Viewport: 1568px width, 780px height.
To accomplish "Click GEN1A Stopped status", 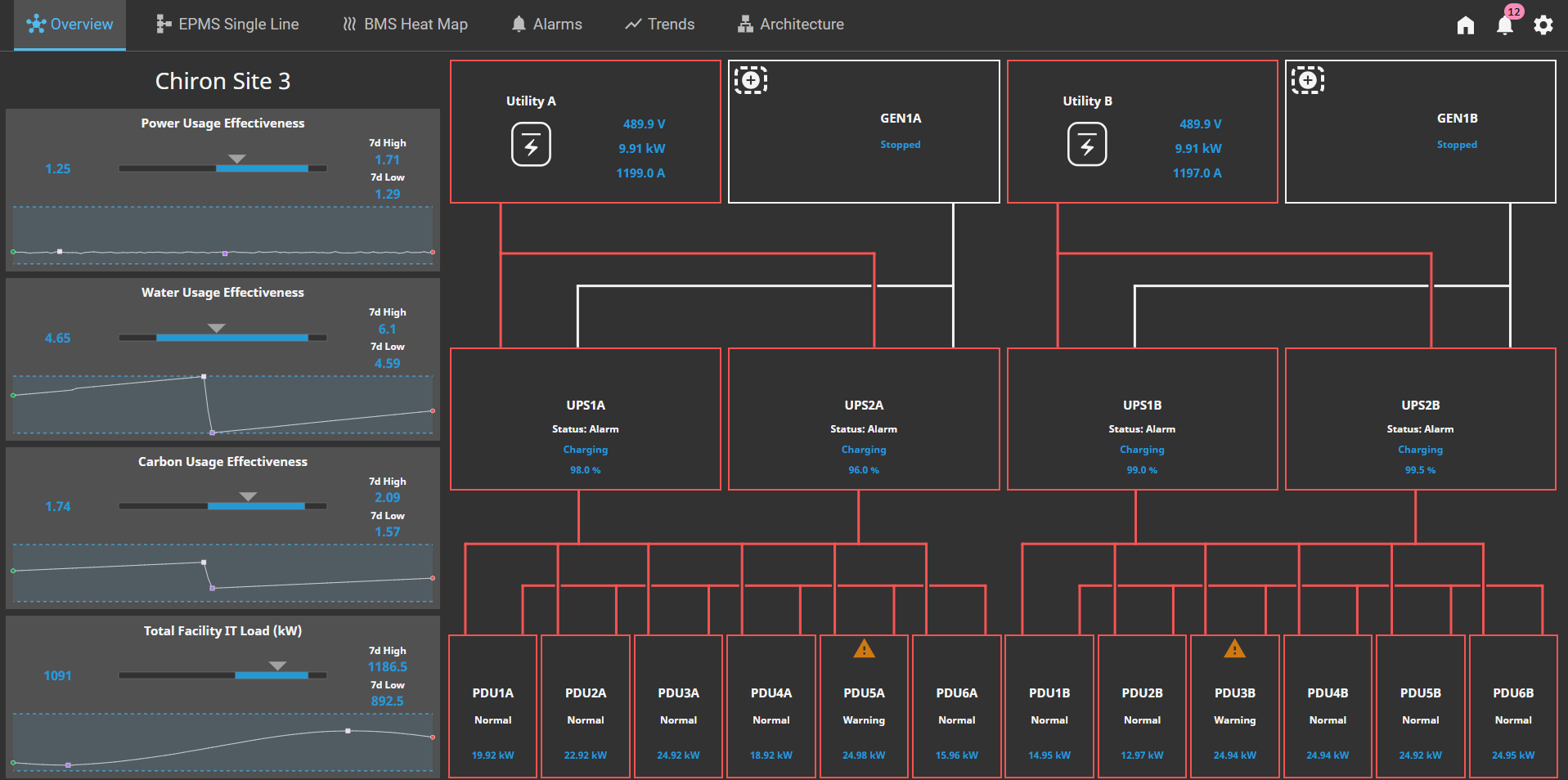I will [901, 145].
